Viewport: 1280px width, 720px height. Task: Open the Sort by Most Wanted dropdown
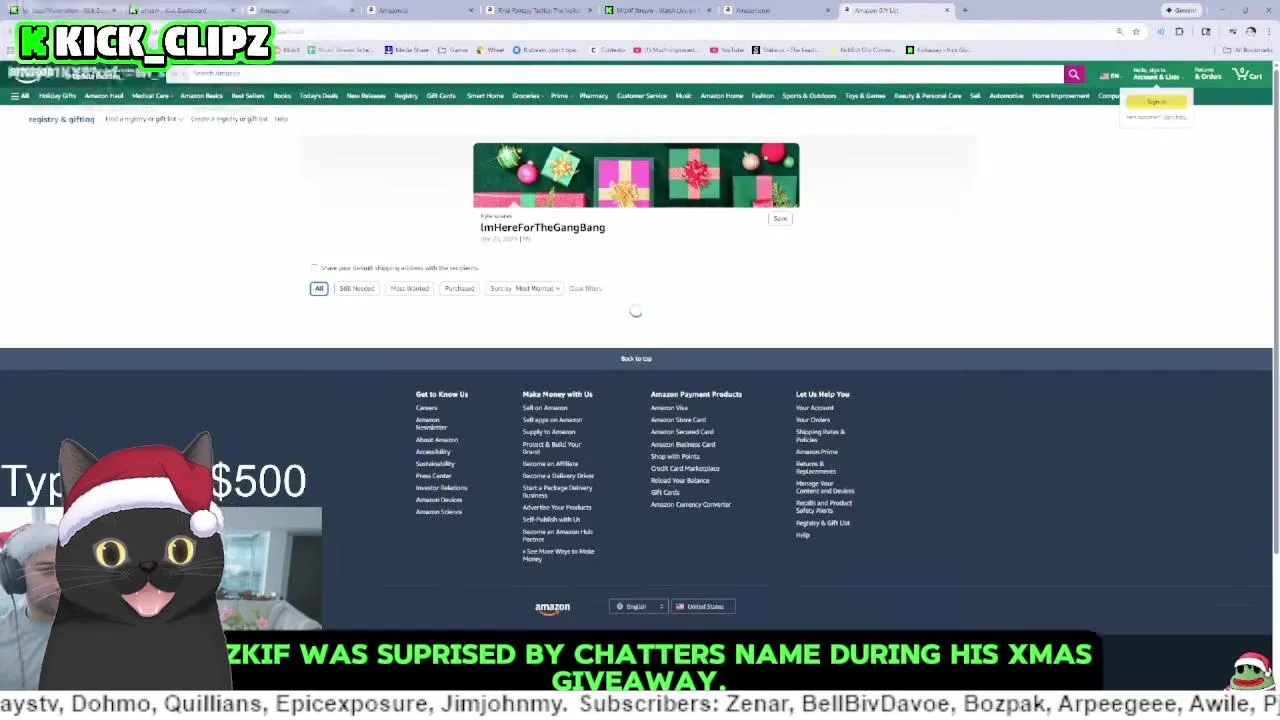coord(524,288)
